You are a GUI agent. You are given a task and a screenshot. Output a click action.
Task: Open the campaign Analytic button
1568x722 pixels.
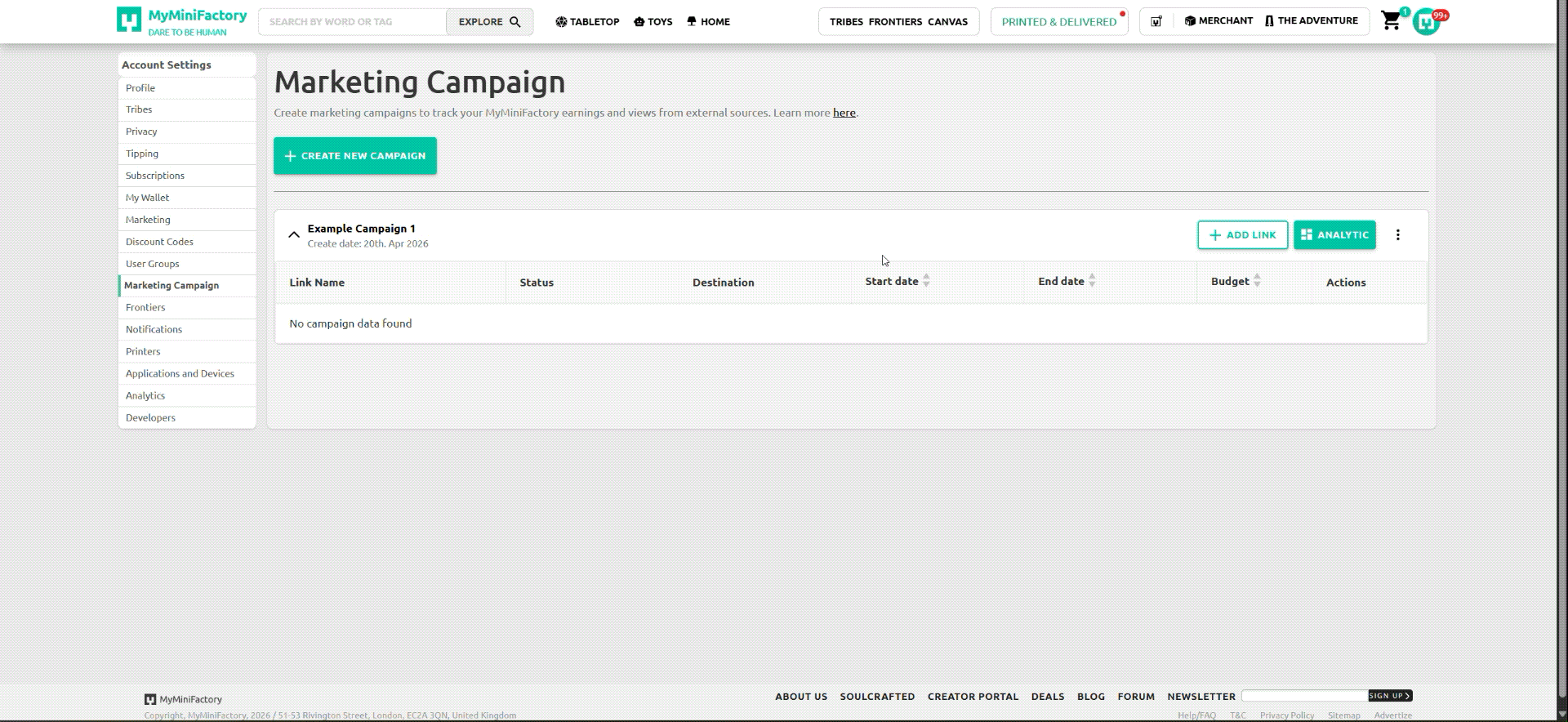pyautogui.click(x=1334, y=235)
